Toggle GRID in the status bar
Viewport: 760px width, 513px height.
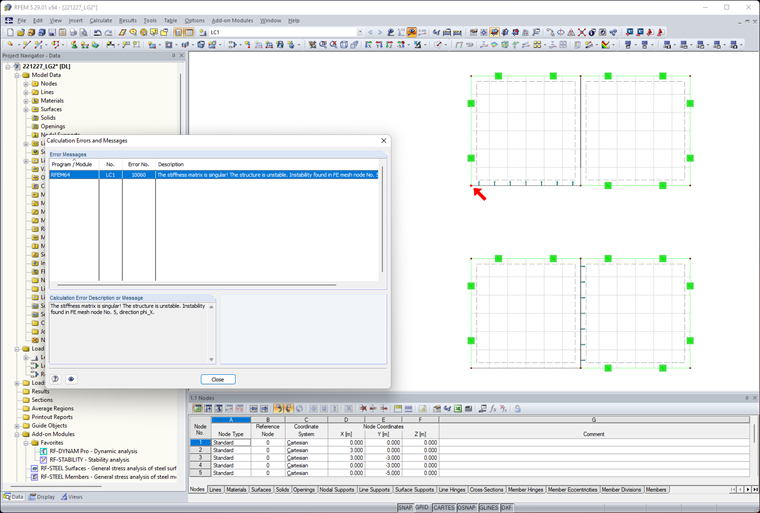[422, 508]
